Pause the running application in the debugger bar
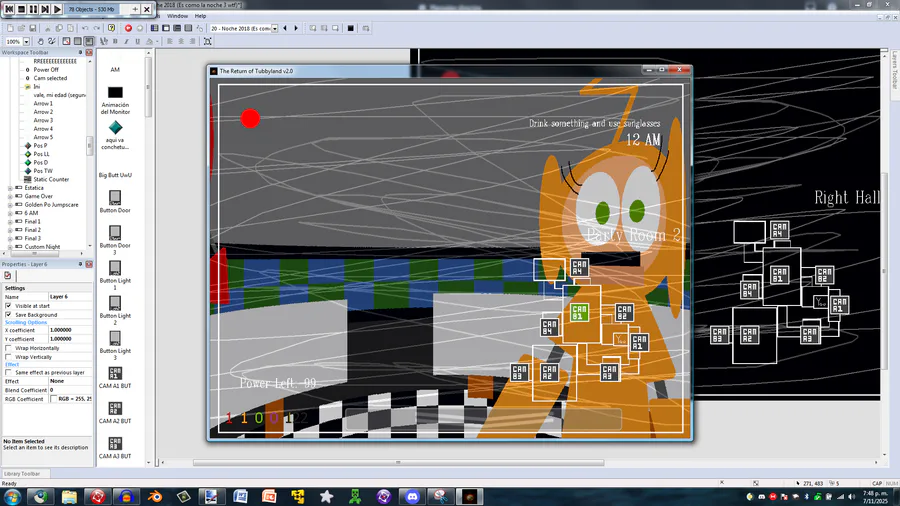Viewport: 900px width, 506px height. (33, 9)
